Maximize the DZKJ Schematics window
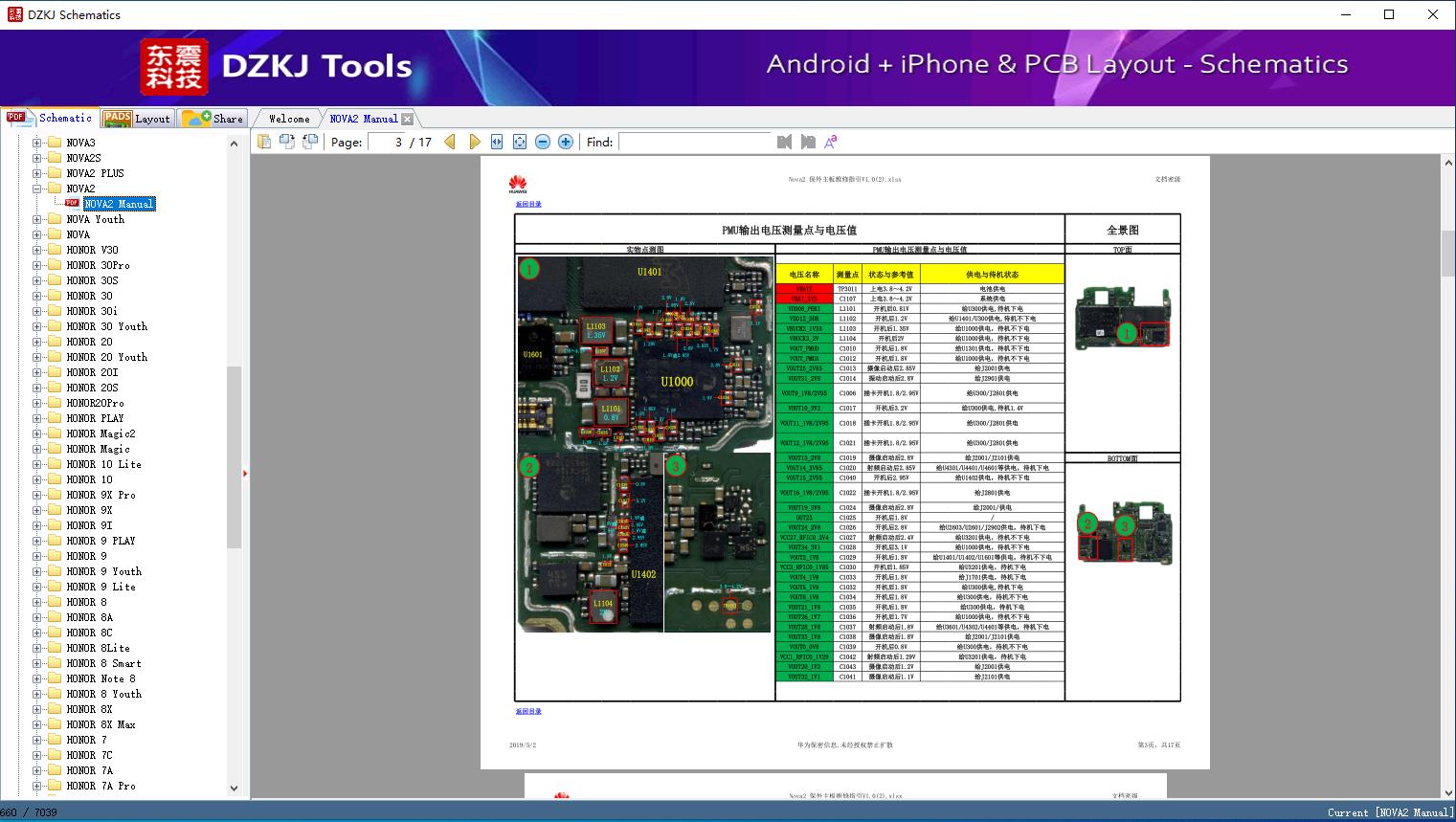Screen dimensions: 1456x822 tap(1389, 14)
